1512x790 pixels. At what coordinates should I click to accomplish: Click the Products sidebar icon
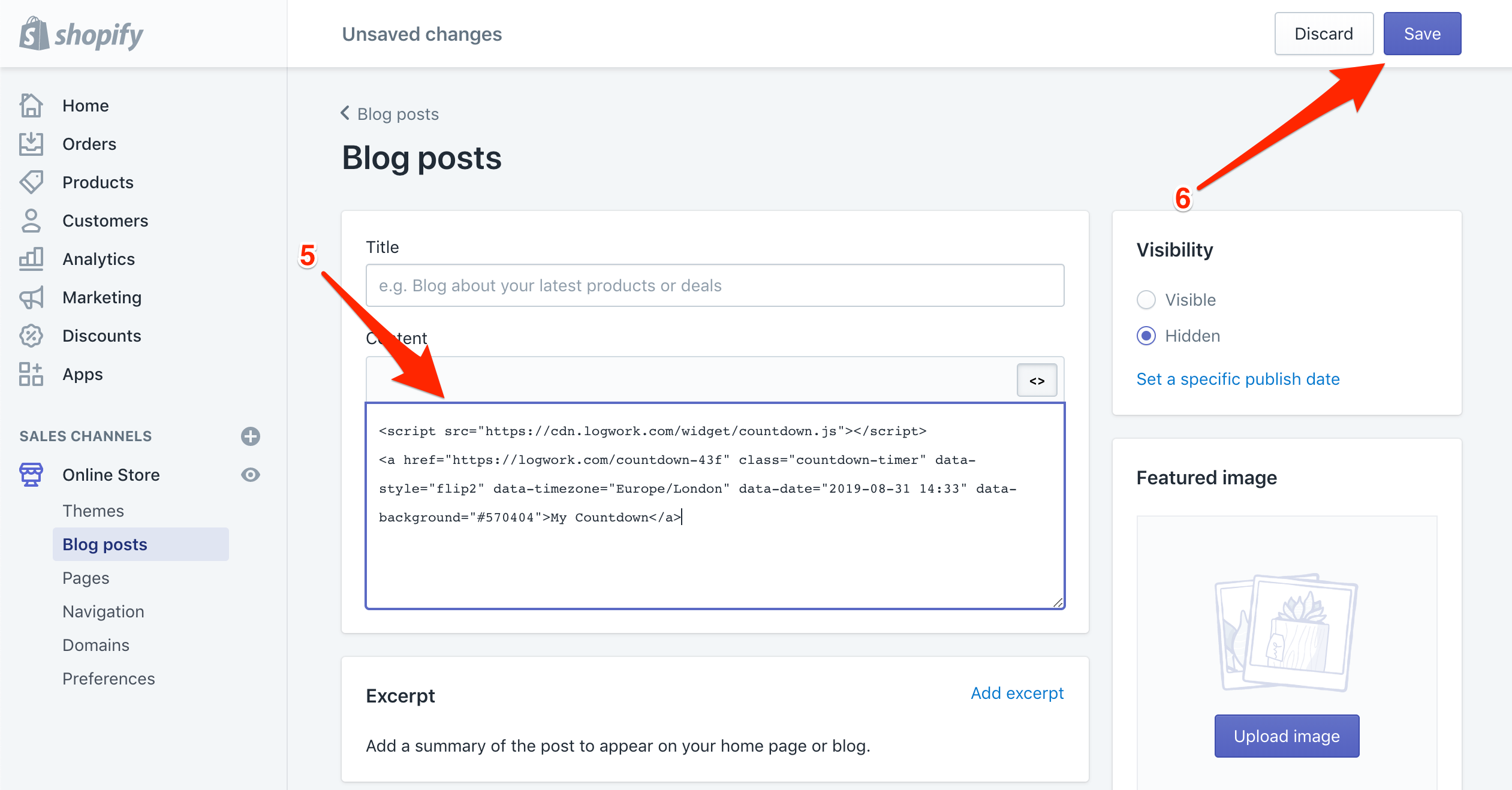click(x=31, y=182)
